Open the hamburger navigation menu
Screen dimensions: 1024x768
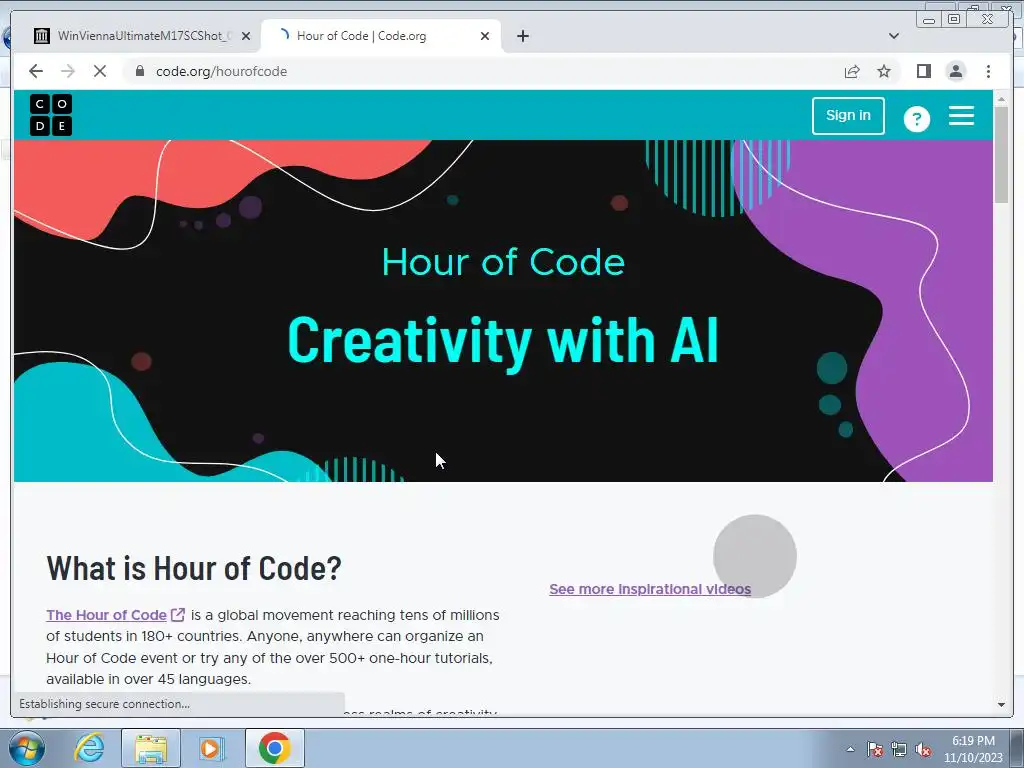pyautogui.click(x=961, y=116)
